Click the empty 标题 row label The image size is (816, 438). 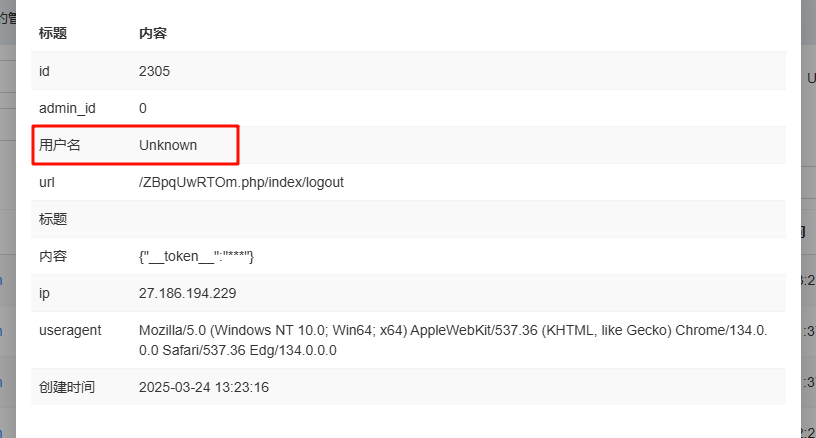click(53, 219)
